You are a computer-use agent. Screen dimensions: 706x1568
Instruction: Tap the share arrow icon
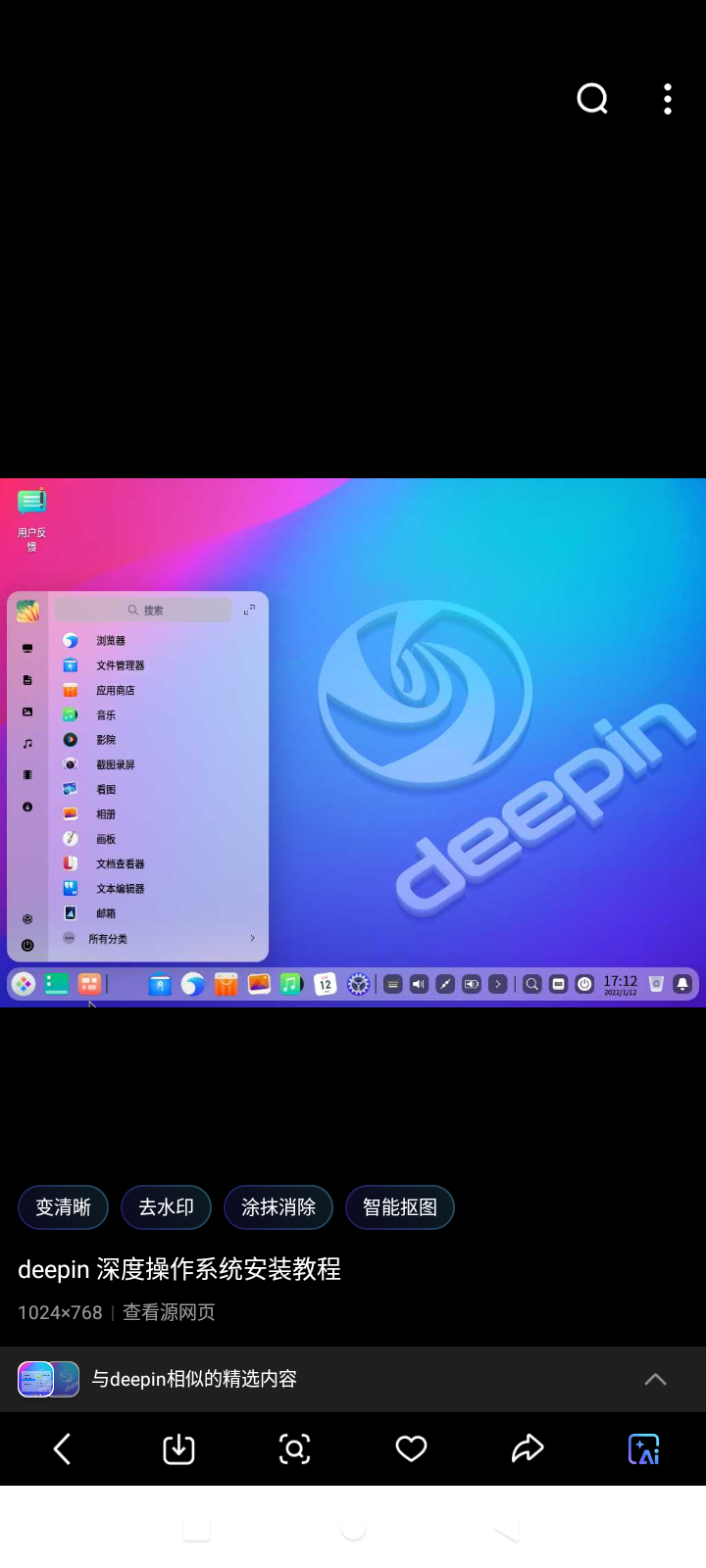[x=528, y=1448]
